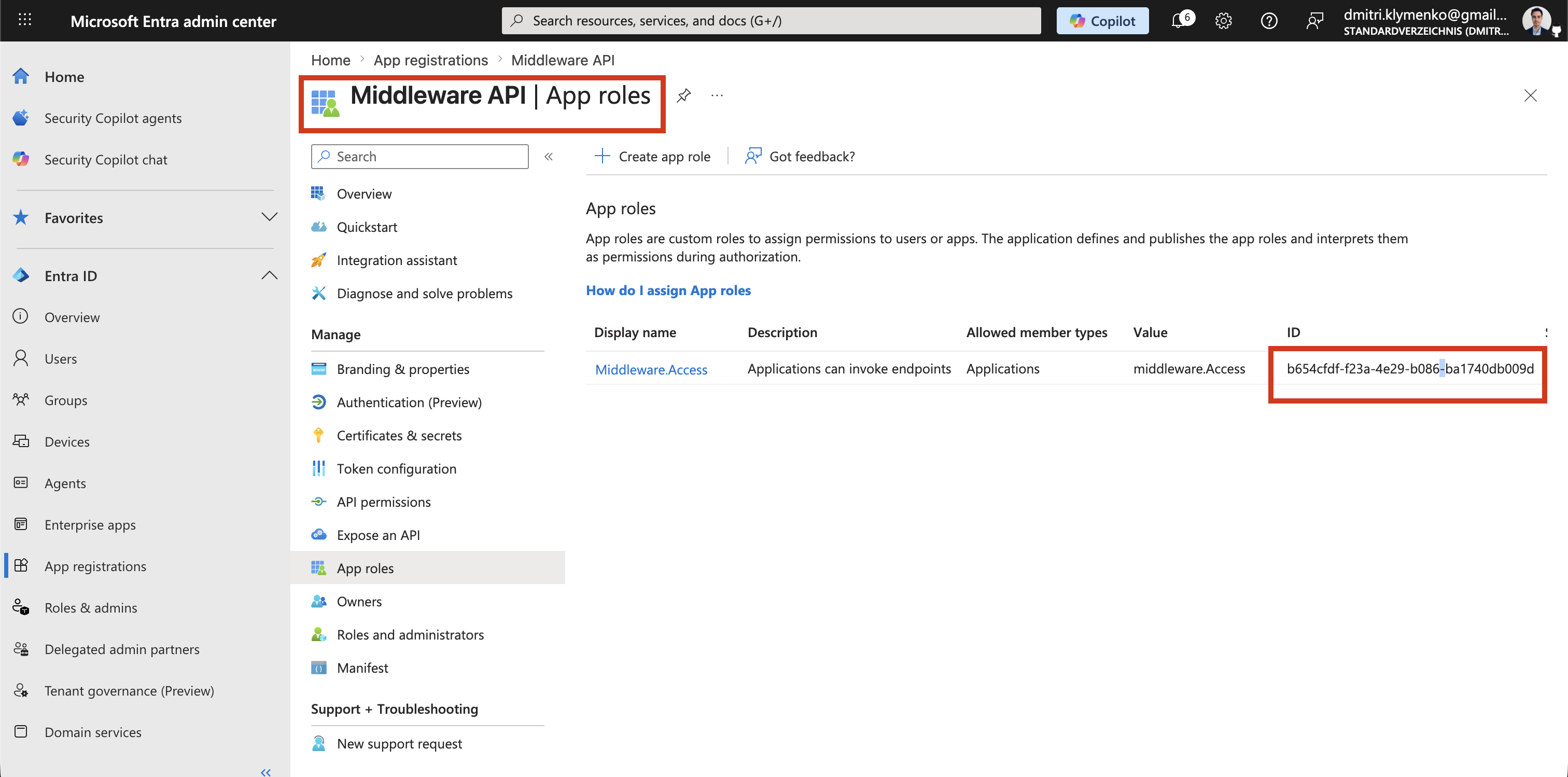This screenshot has height=777, width=1568.
Task: Open the Middleware.Access role link
Action: 651,370
